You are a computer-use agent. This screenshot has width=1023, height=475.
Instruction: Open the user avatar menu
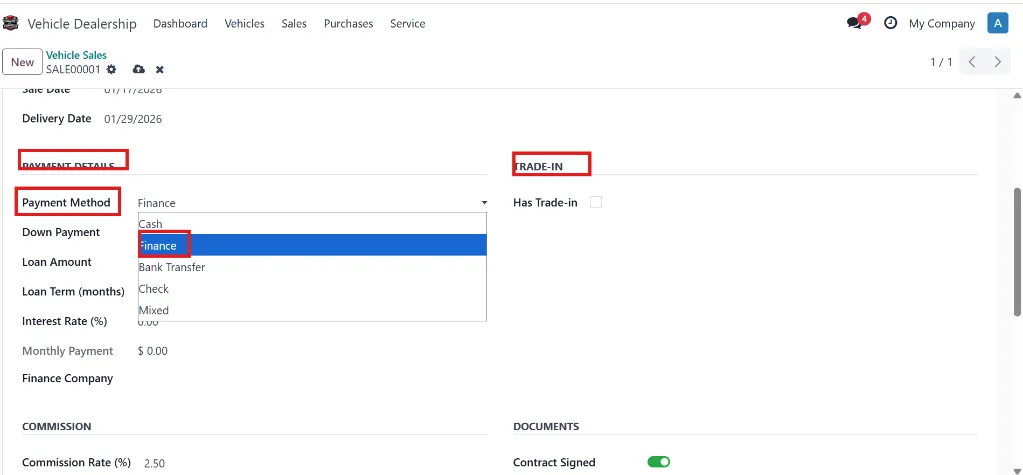(x=998, y=23)
